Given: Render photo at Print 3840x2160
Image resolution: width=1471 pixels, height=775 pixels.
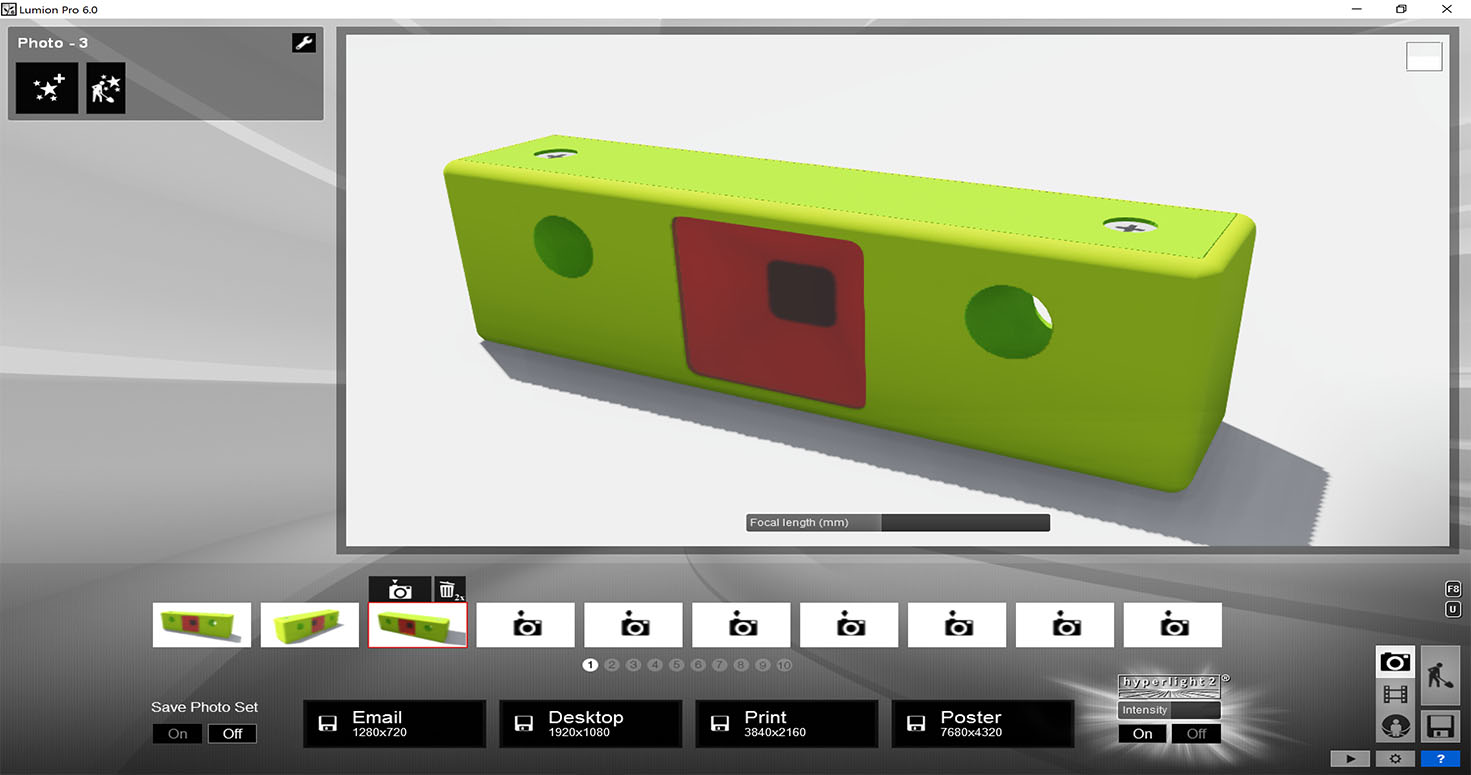Looking at the screenshot, I should coord(787,724).
